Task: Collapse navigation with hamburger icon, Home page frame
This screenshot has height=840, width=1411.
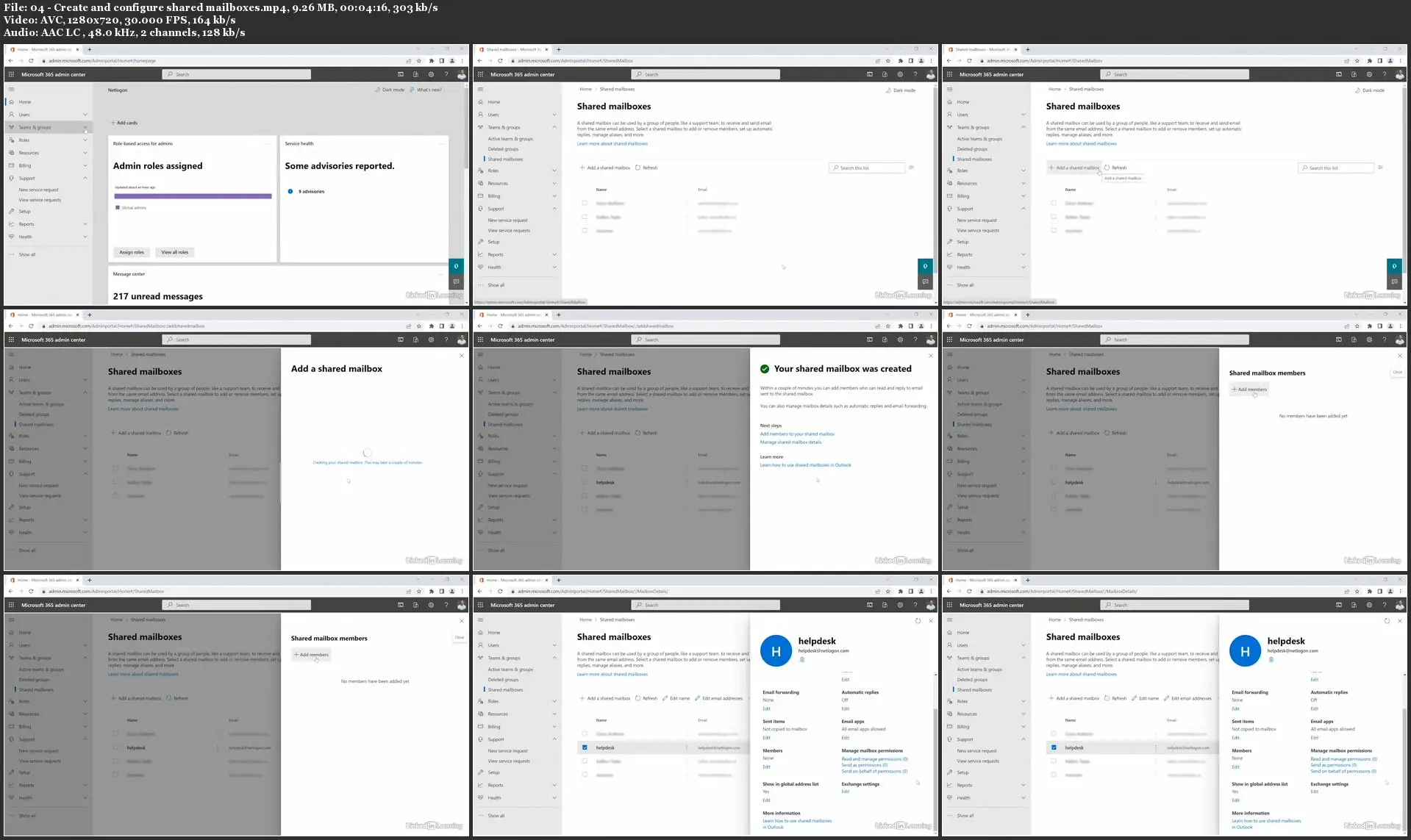Action: (11, 90)
